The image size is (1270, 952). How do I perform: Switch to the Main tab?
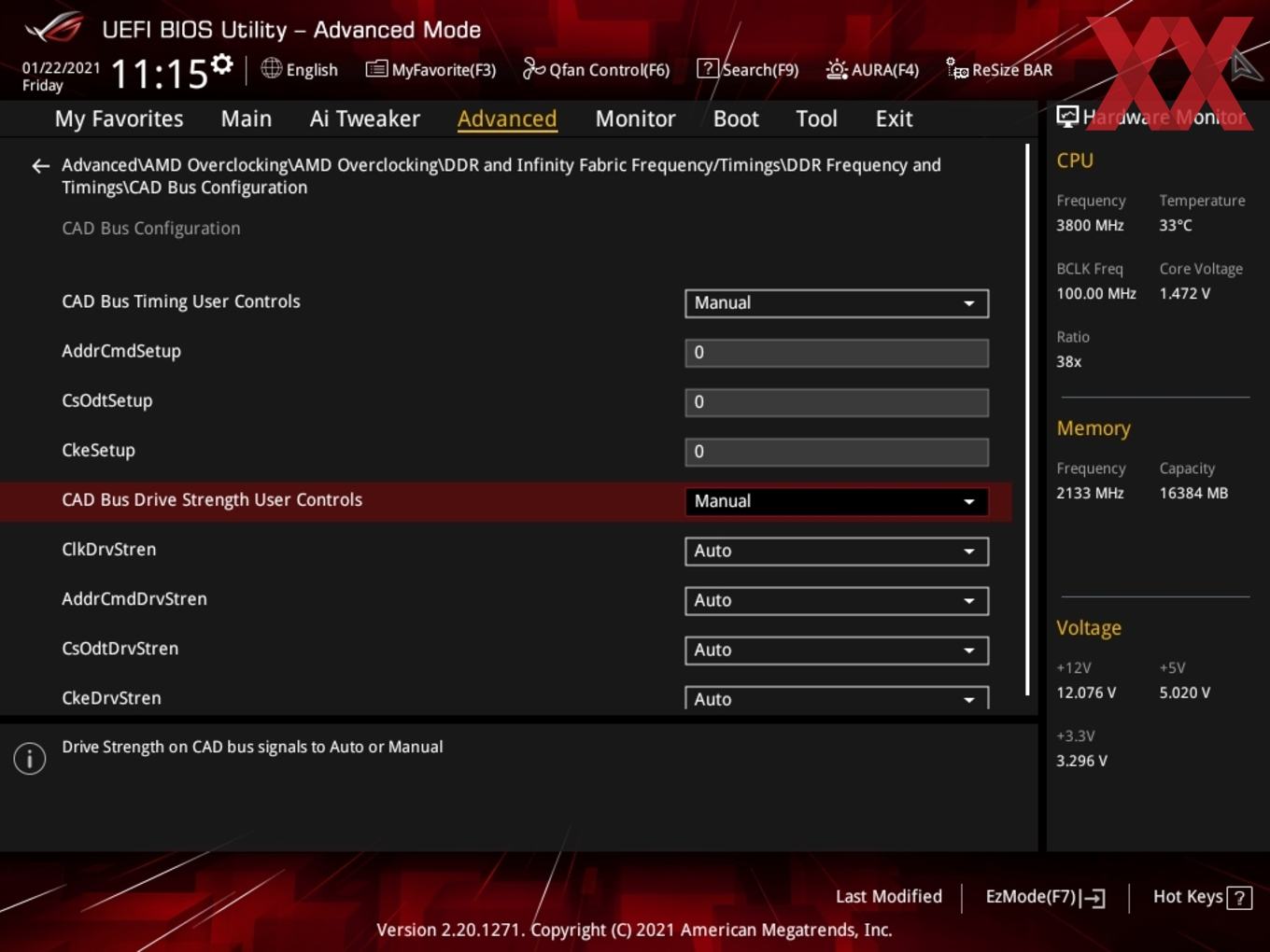pyautogui.click(x=247, y=119)
